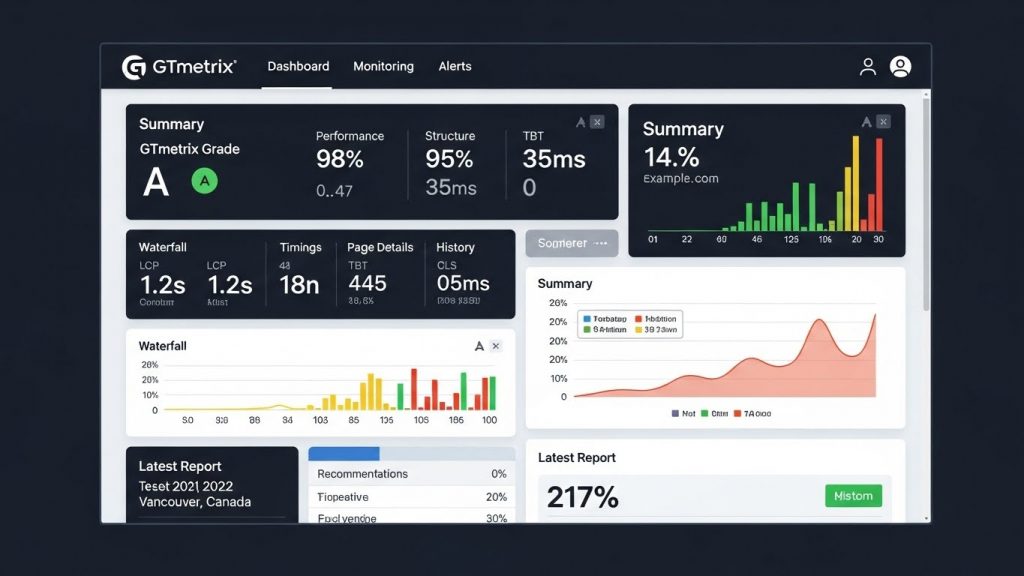Go to the Alerts tab
Image resolution: width=1024 pixels, height=576 pixels.
(455, 67)
